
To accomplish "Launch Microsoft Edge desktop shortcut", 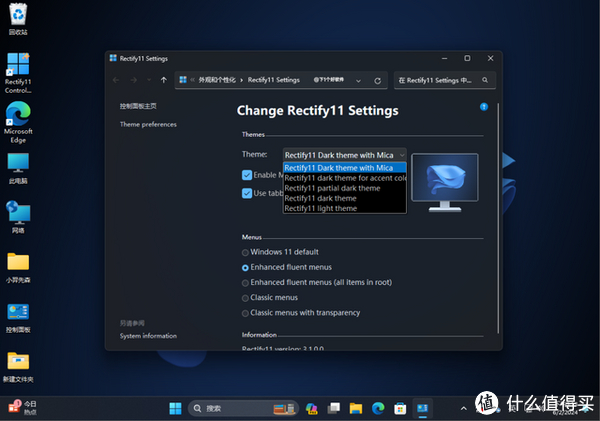I will coord(18,122).
